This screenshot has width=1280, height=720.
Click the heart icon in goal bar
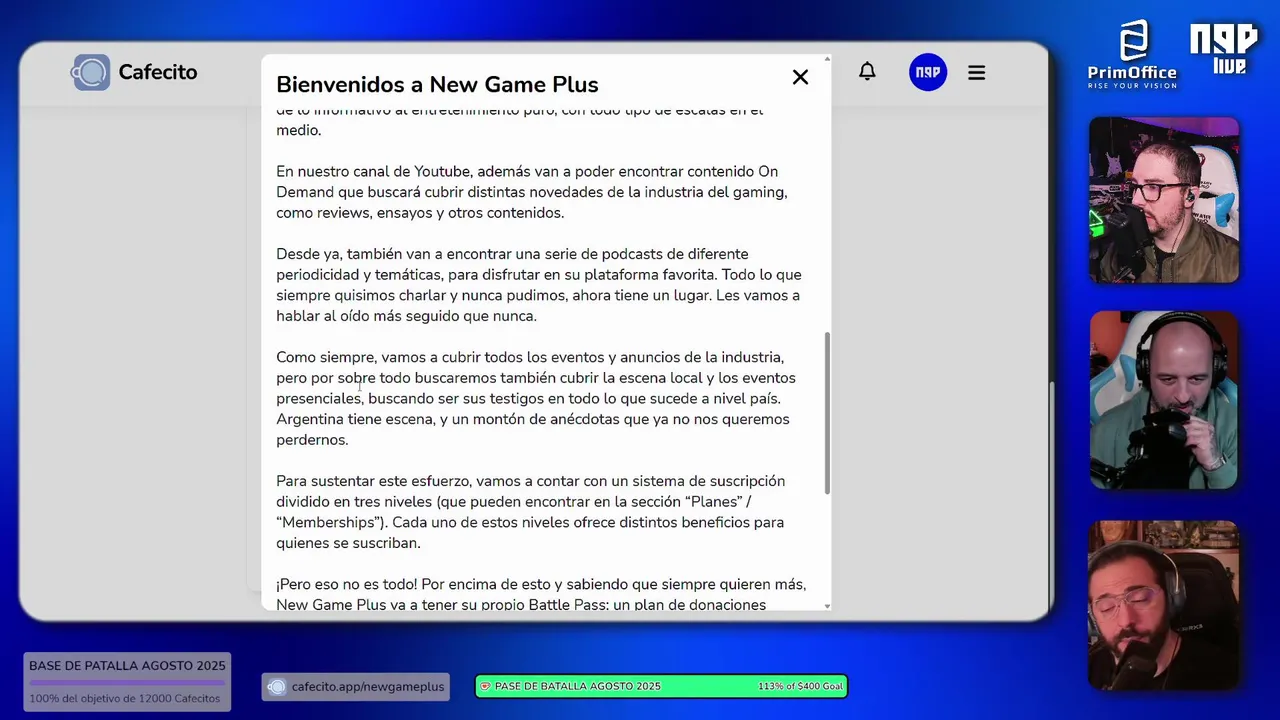point(485,687)
